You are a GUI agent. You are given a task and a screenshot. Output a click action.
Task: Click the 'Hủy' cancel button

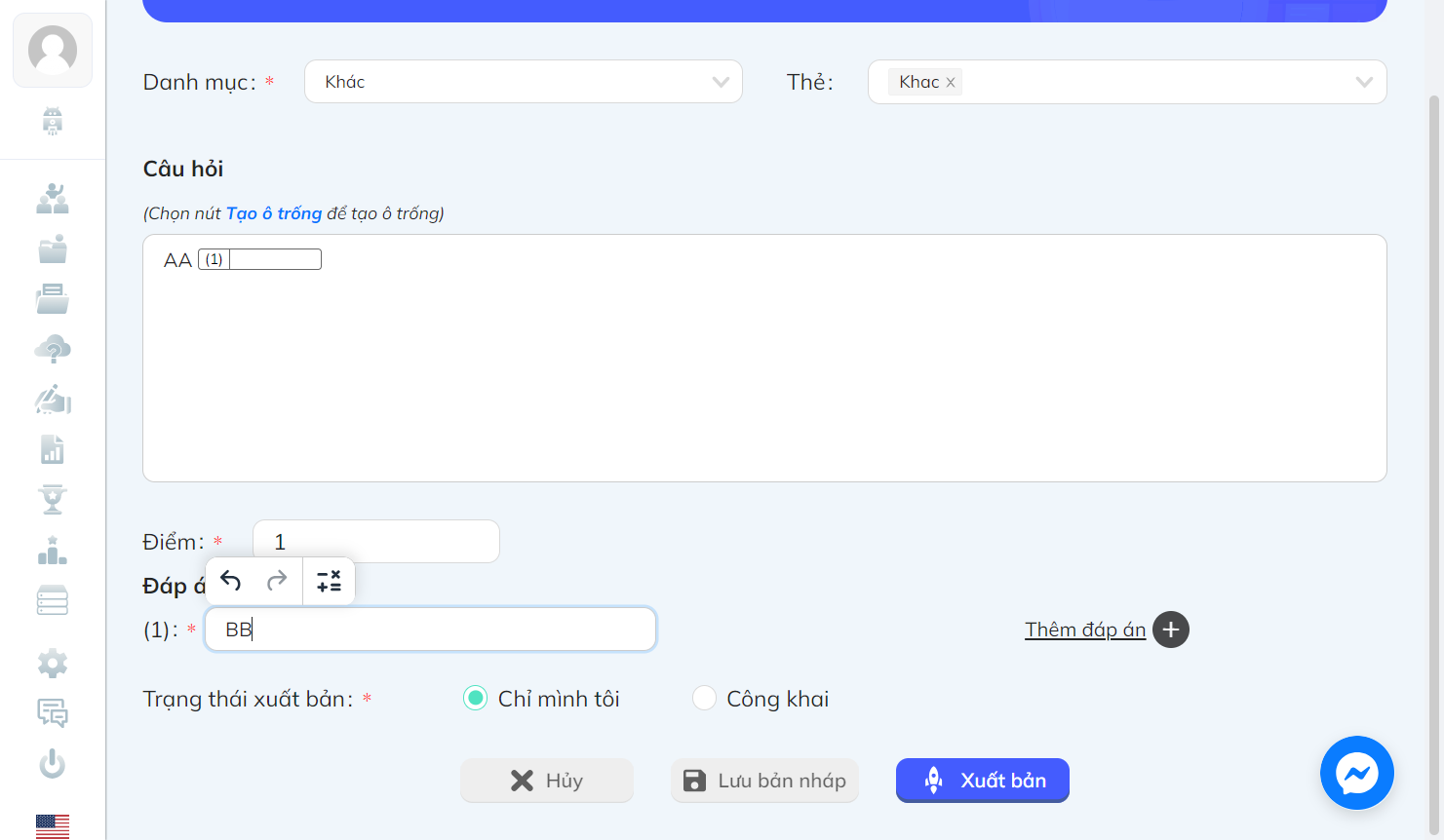(x=547, y=780)
